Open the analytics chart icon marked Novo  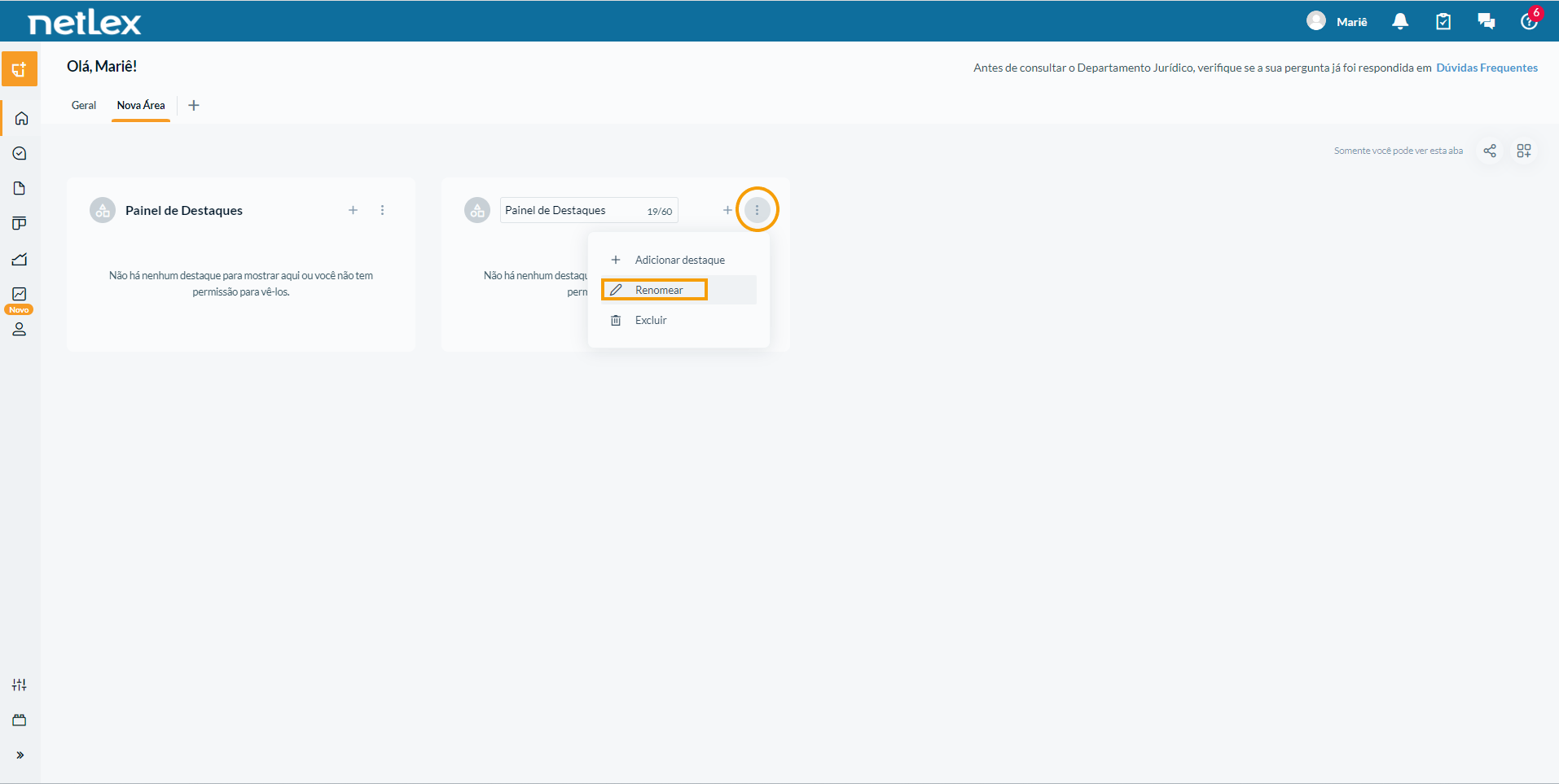click(x=20, y=294)
